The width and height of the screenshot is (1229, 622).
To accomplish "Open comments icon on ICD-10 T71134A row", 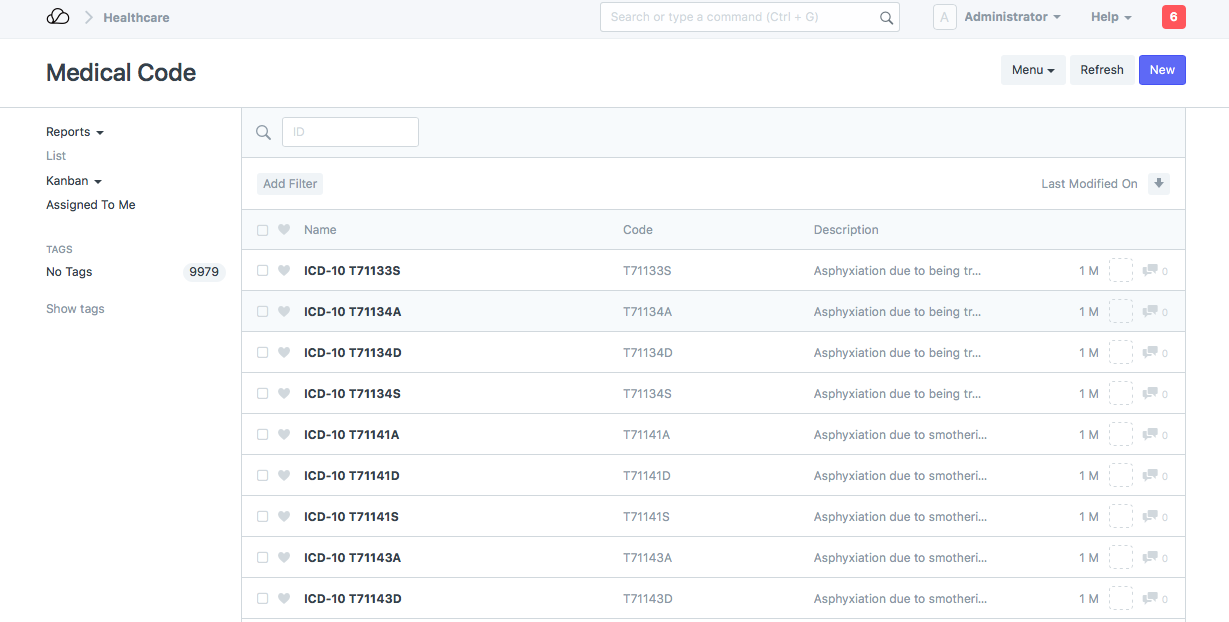I will [1150, 311].
